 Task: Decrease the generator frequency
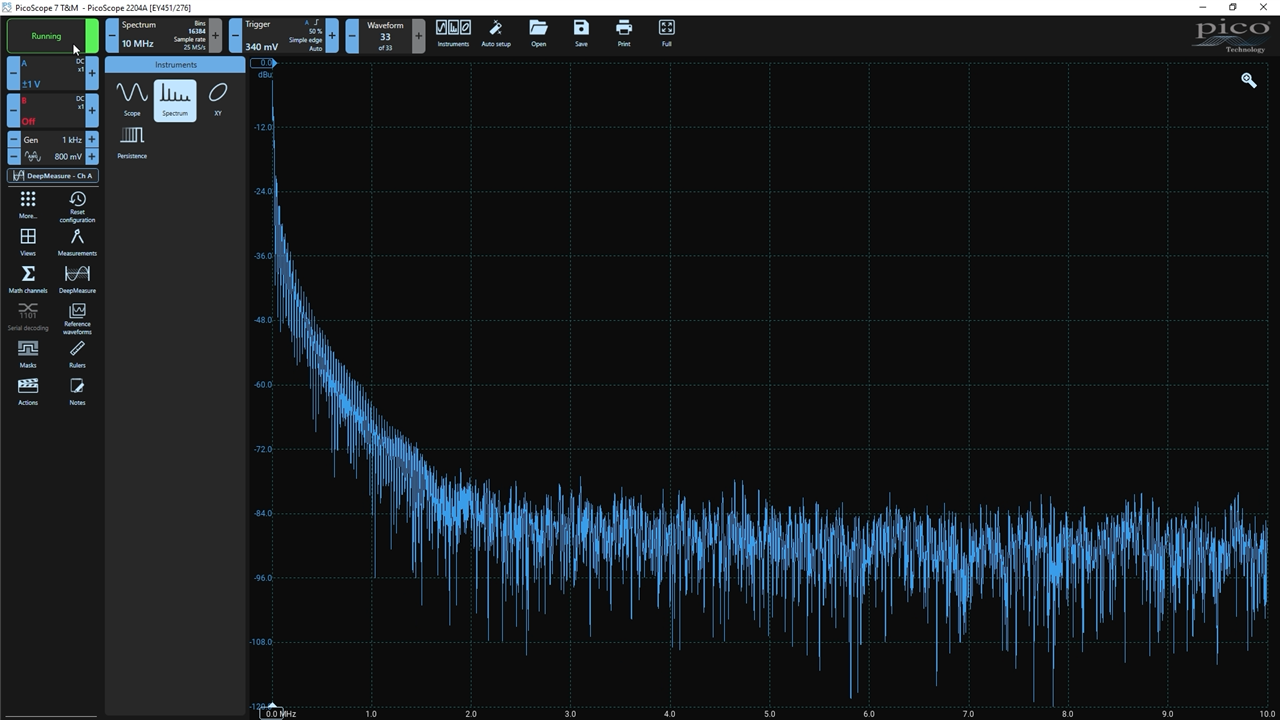13,140
